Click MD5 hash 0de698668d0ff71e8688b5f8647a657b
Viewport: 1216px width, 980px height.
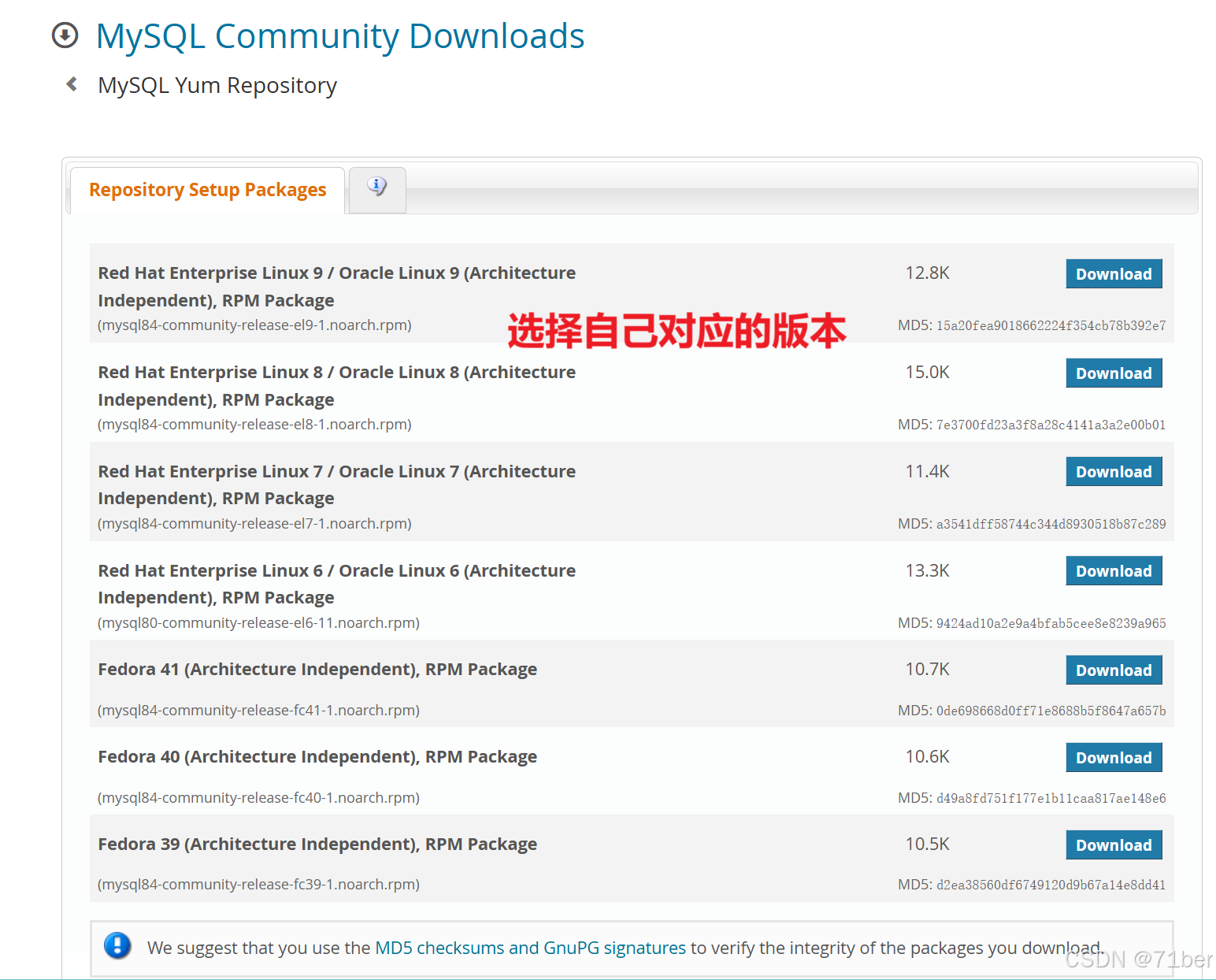coord(1051,711)
